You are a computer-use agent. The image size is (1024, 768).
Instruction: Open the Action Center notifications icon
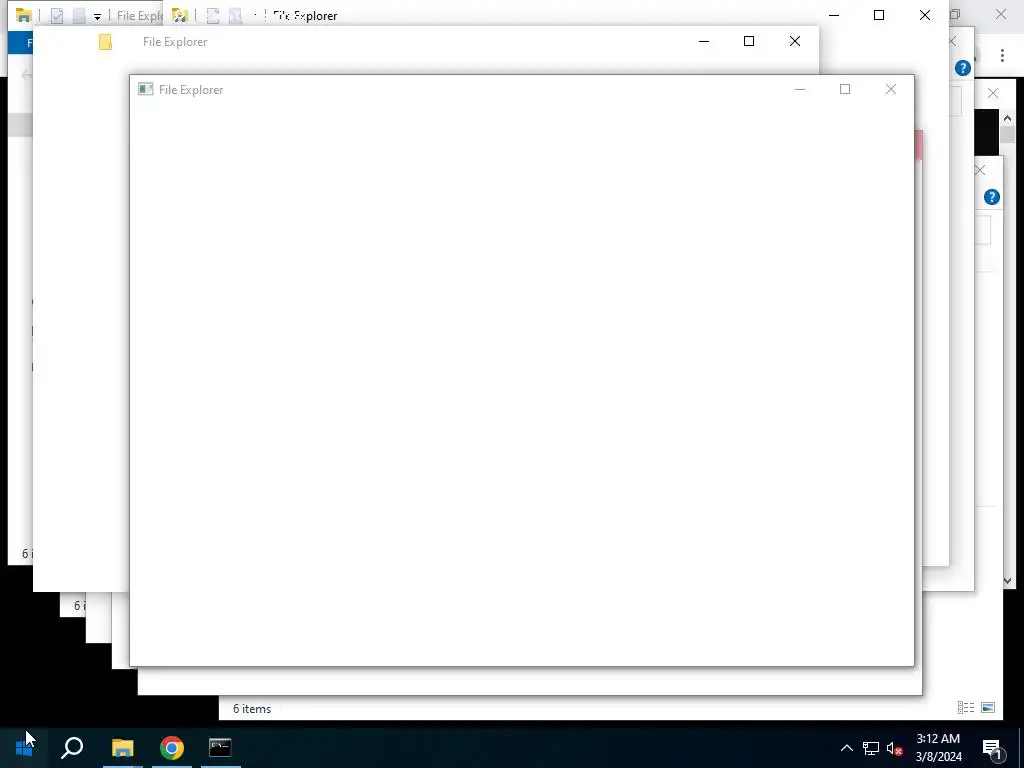point(992,748)
